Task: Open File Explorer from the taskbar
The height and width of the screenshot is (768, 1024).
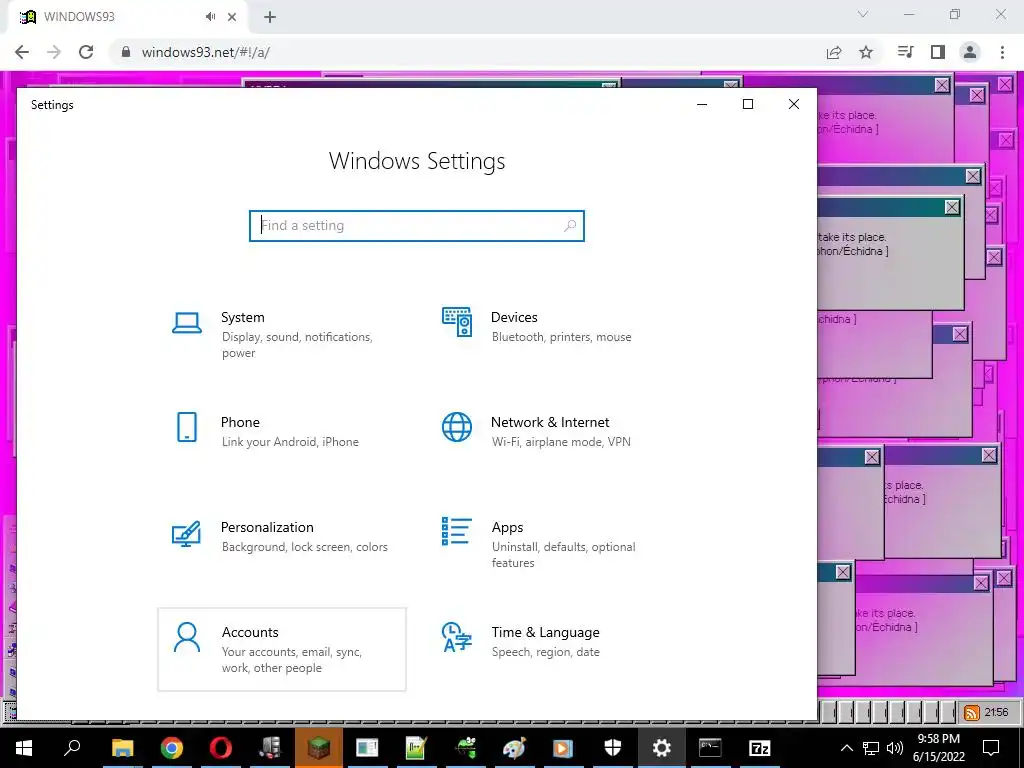Action: pyautogui.click(x=122, y=748)
